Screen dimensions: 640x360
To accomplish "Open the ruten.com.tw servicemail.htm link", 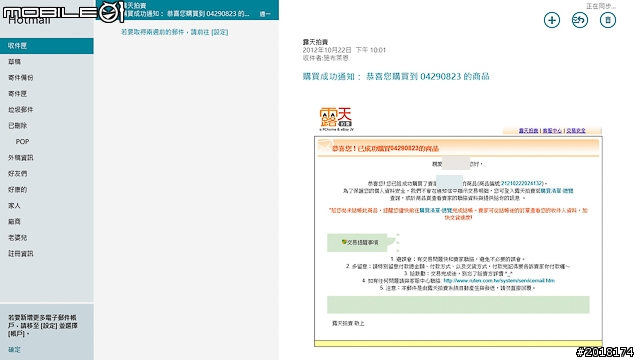I will [499, 281].
